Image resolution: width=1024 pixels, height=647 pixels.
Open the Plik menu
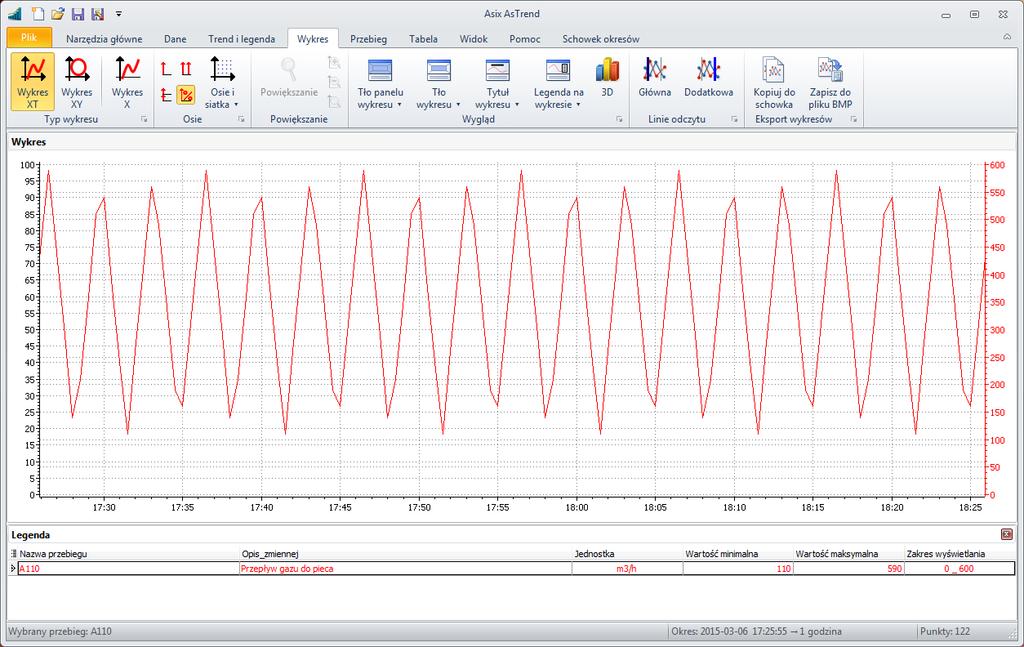click(x=29, y=38)
